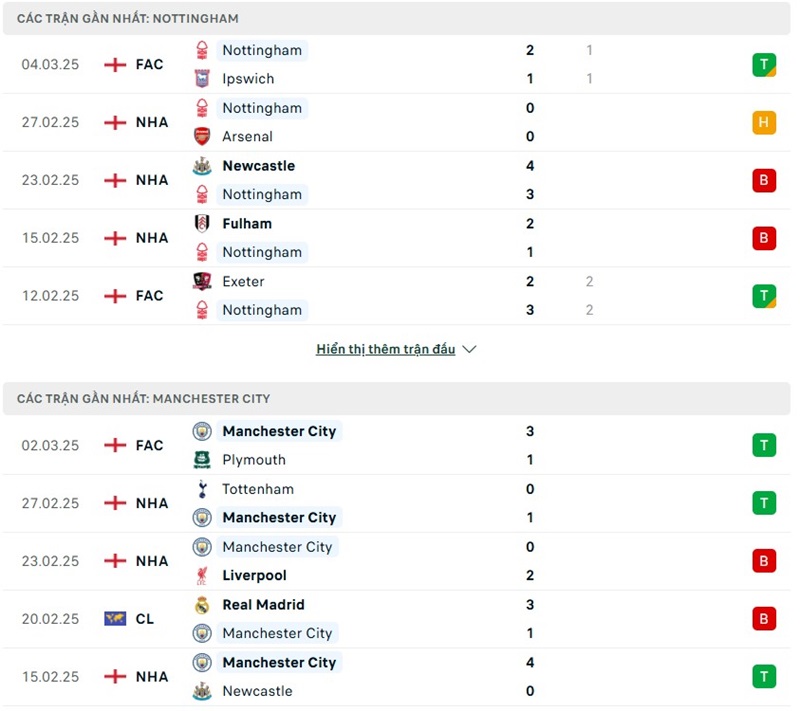Click the Arsenal club crest icon

point(203,137)
